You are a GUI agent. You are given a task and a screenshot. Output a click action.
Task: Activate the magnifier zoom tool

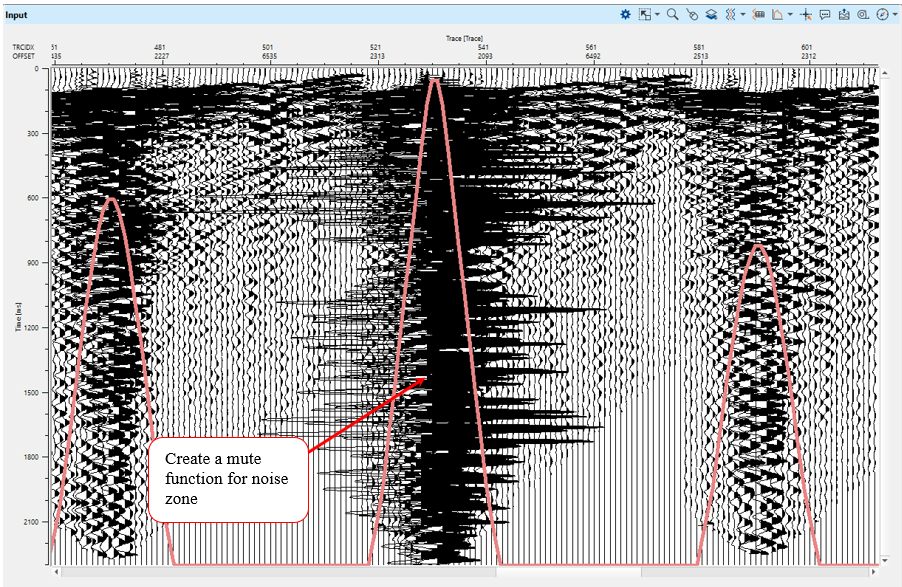point(672,15)
